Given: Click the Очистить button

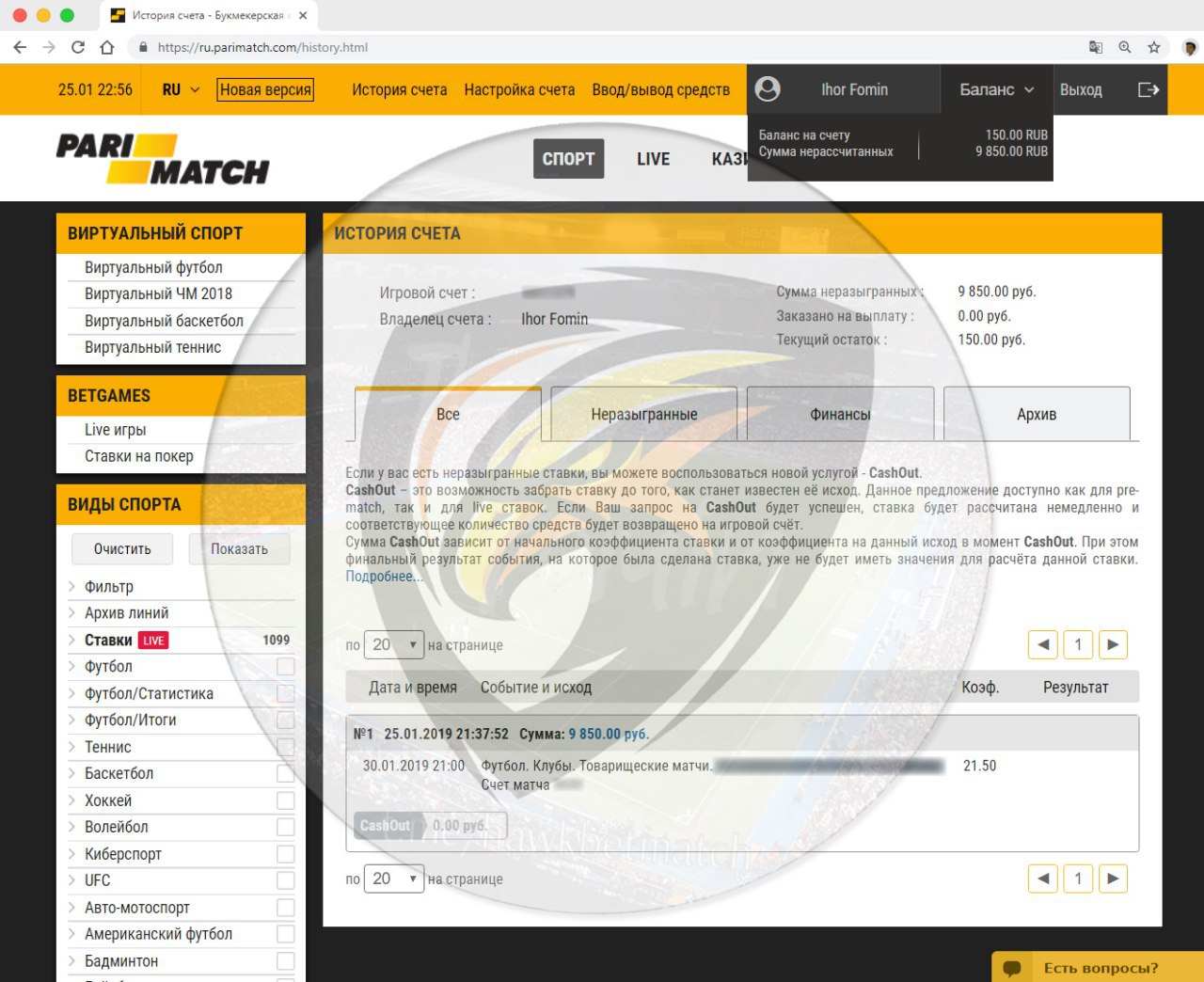Looking at the screenshot, I should tap(122, 548).
